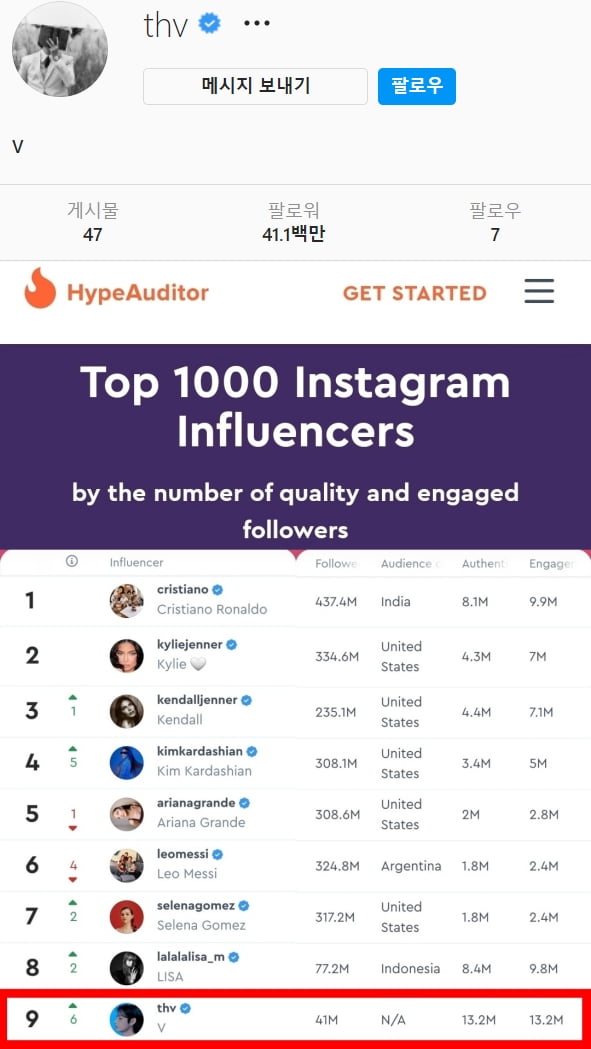Click Cristiano Ronaldo's avatar in the ranking
Viewport: 591px width, 1049px height.
click(126, 601)
